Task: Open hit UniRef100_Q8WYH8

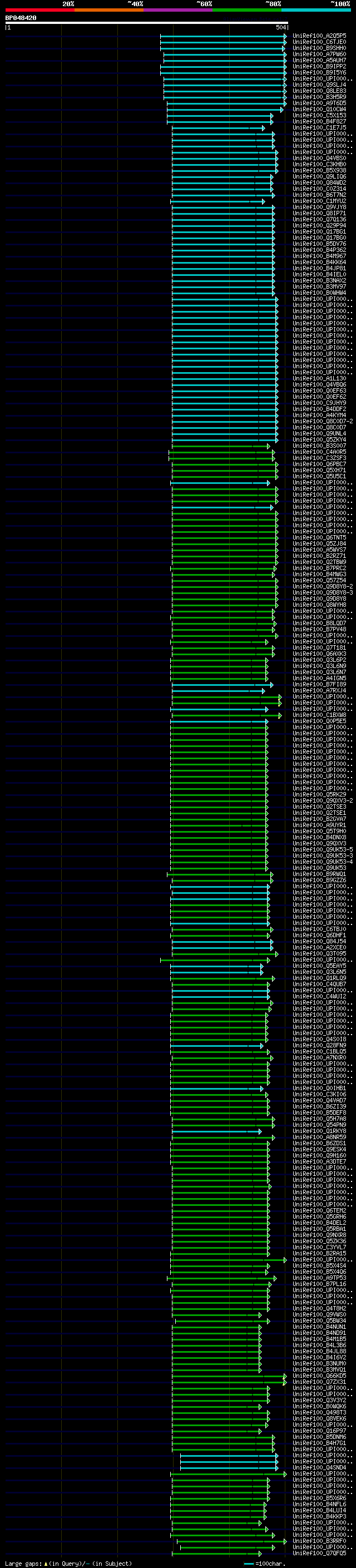Action: [x=319, y=605]
